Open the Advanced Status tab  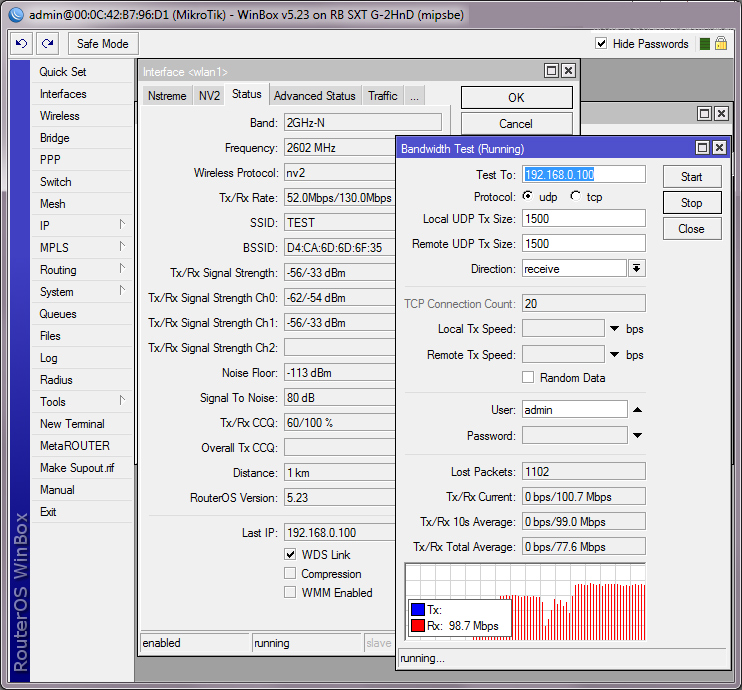pyautogui.click(x=315, y=96)
